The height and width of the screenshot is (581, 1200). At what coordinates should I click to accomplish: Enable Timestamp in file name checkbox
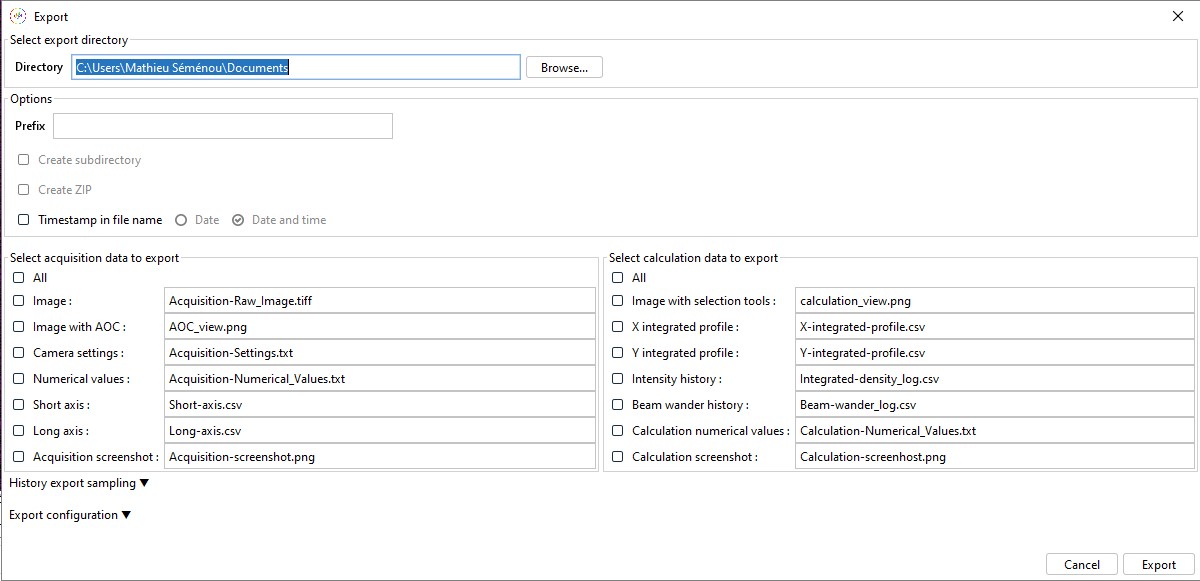(x=24, y=220)
